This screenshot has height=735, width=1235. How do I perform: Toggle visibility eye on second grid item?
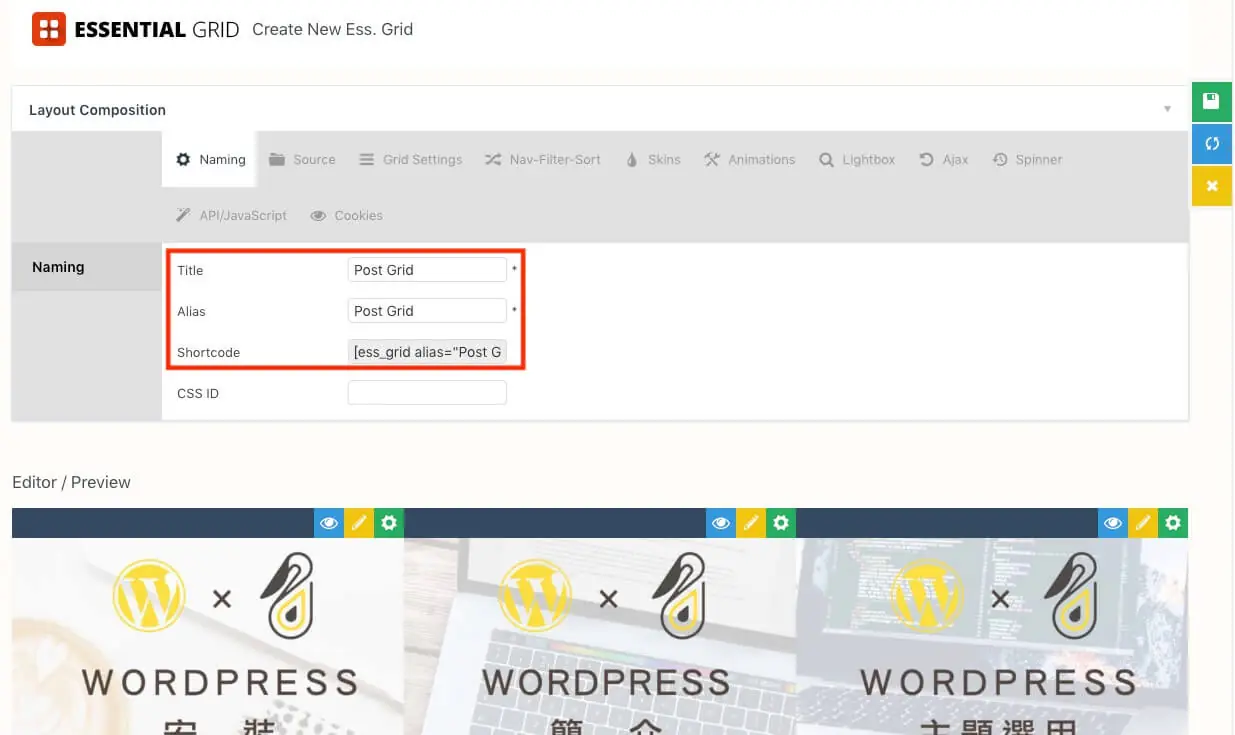pos(721,523)
